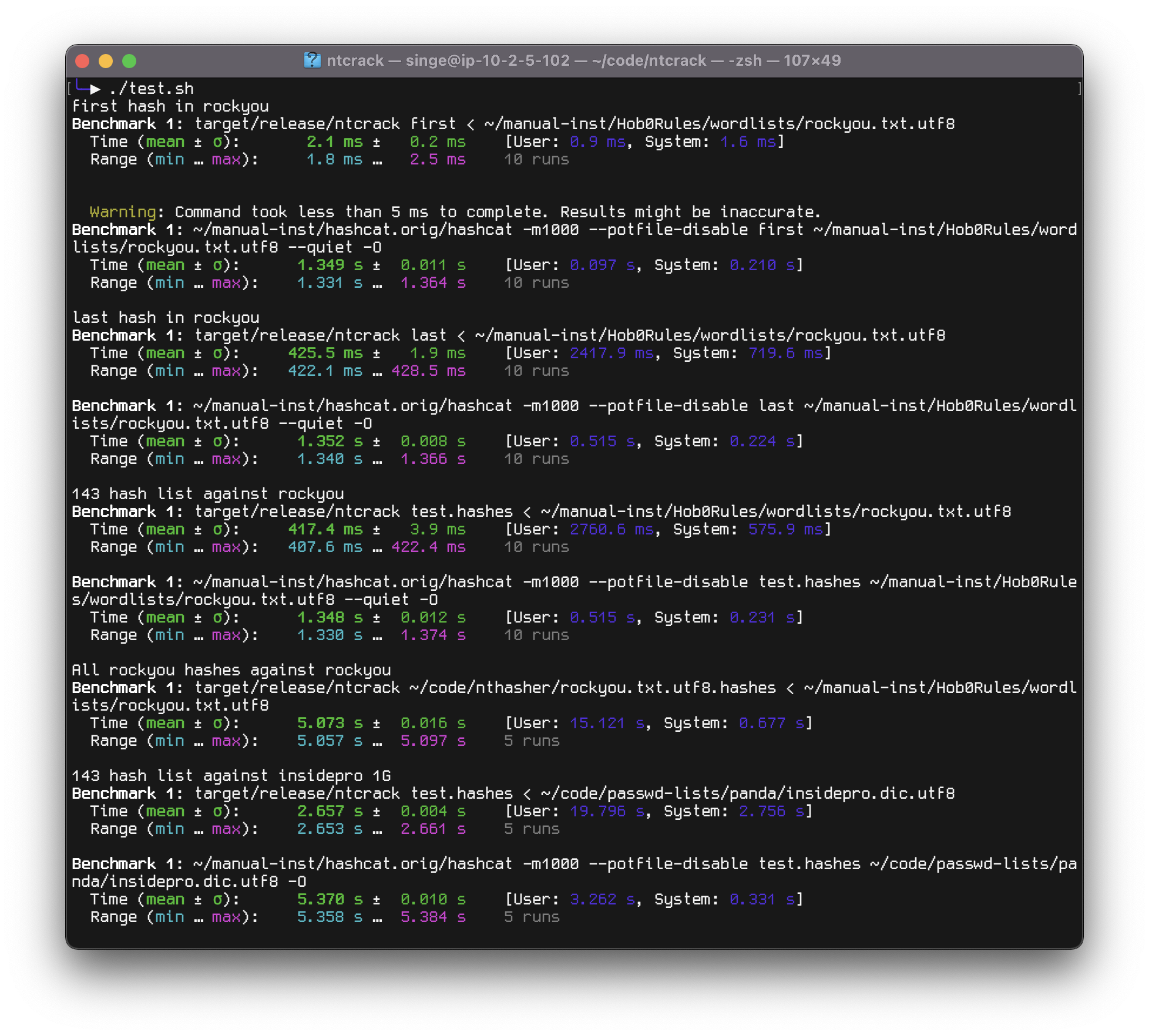
Task: Click the ./test.sh command text
Action: 151,89
